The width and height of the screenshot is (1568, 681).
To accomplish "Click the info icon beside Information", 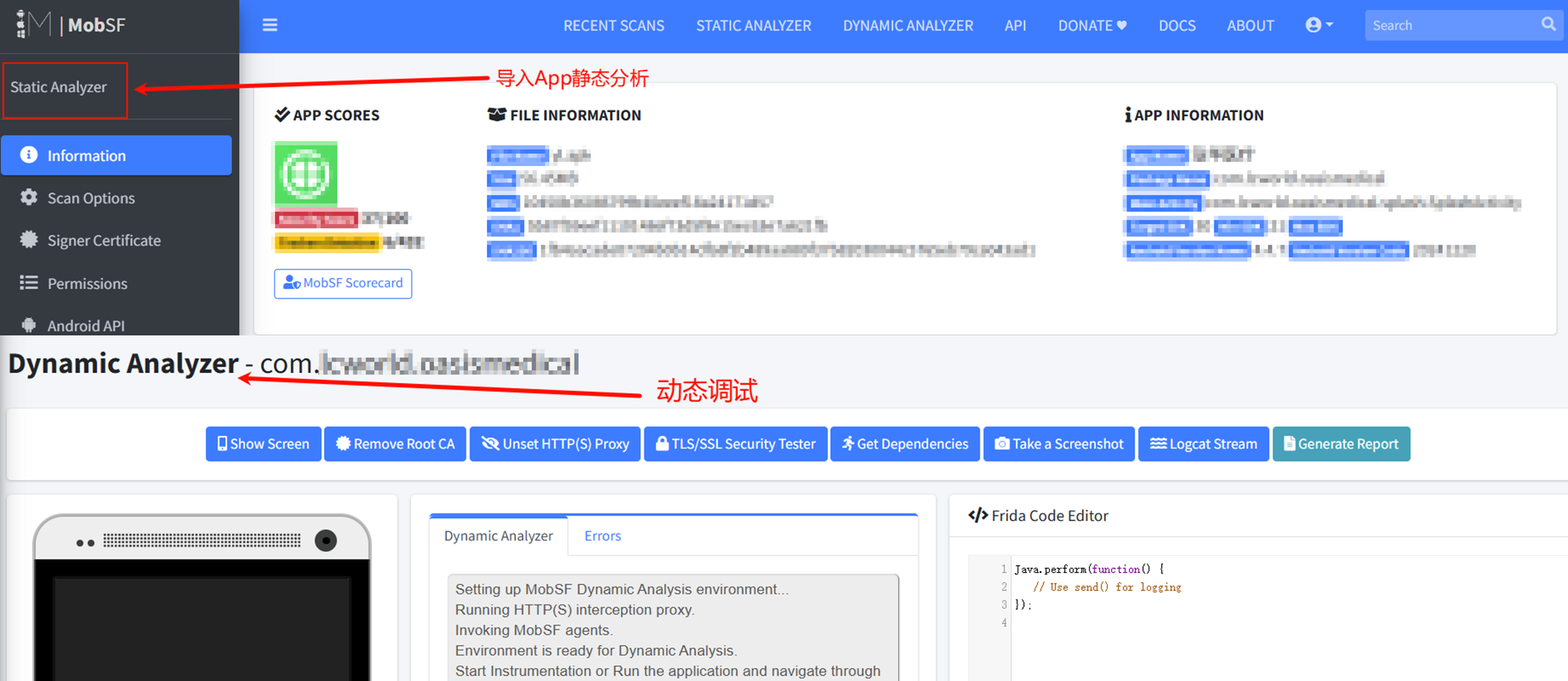I will pyautogui.click(x=29, y=155).
